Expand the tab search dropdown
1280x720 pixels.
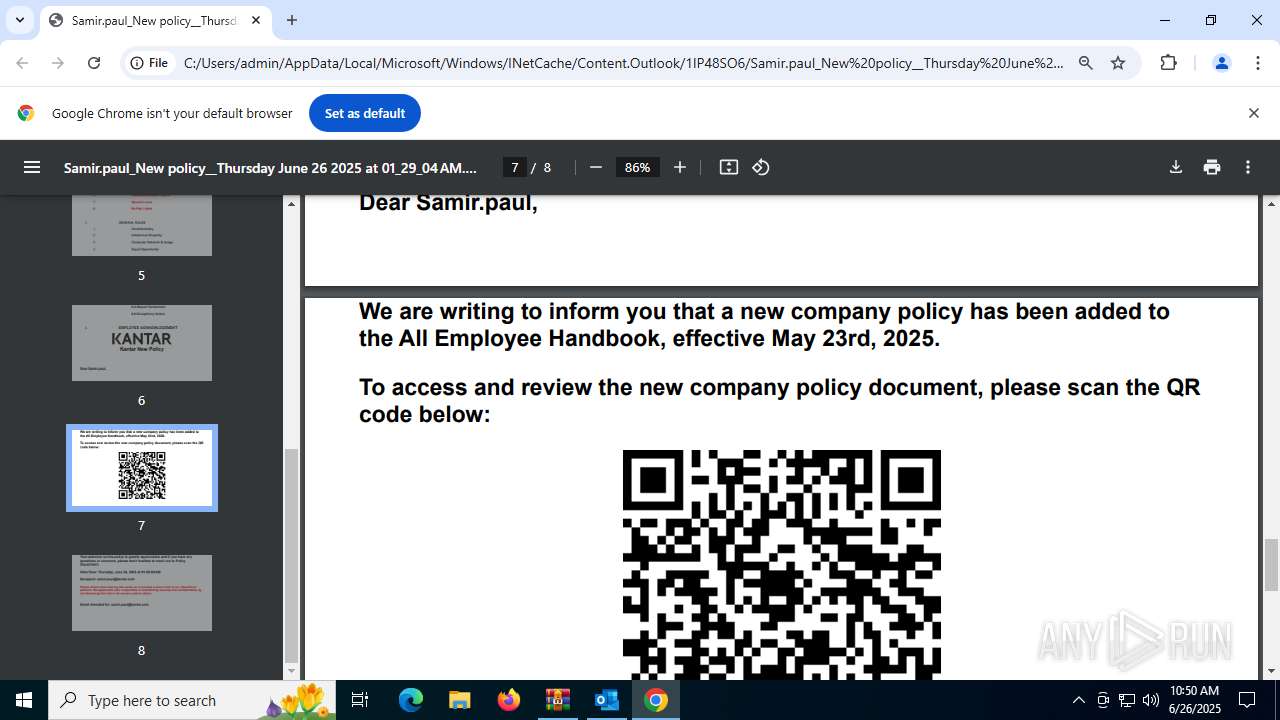click(x=20, y=20)
